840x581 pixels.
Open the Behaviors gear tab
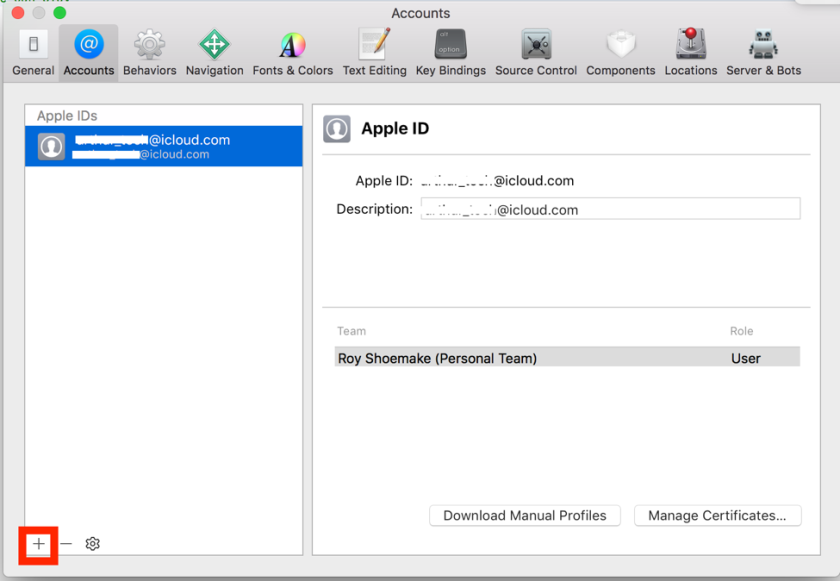(149, 52)
